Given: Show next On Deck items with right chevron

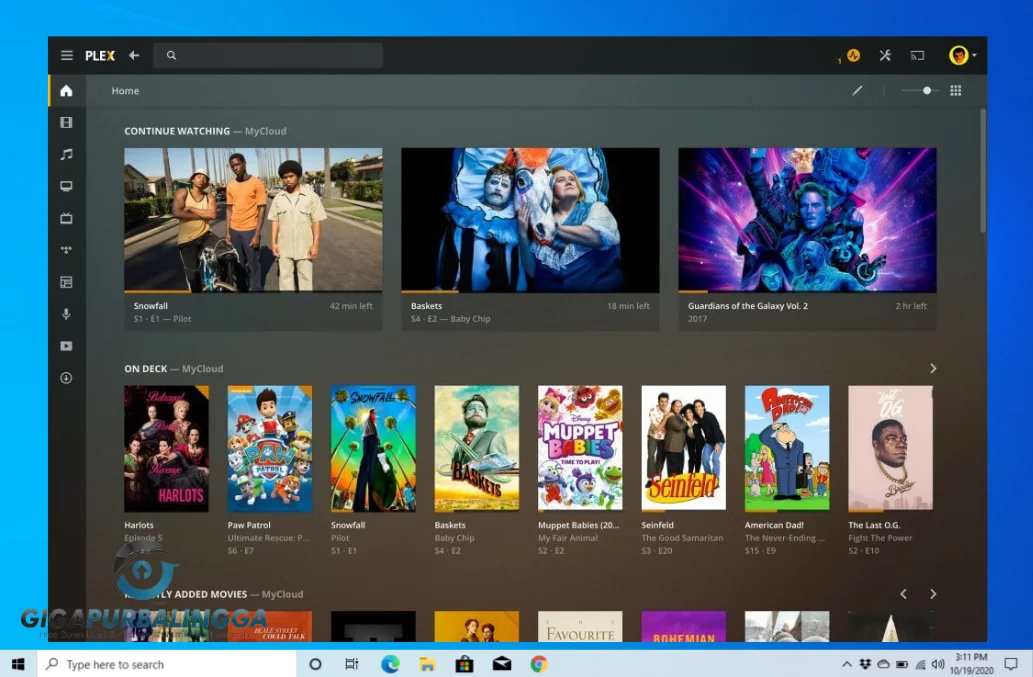Looking at the screenshot, I should tap(933, 368).
